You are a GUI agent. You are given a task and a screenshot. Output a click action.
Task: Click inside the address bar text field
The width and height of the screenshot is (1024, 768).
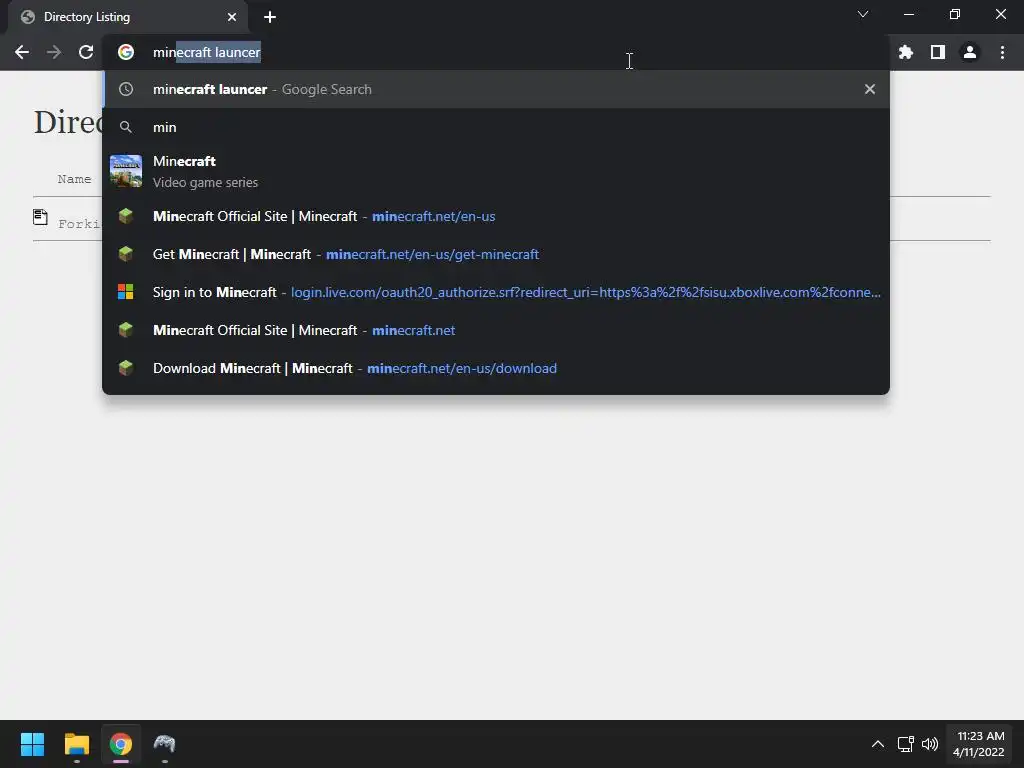(x=496, y=52)
